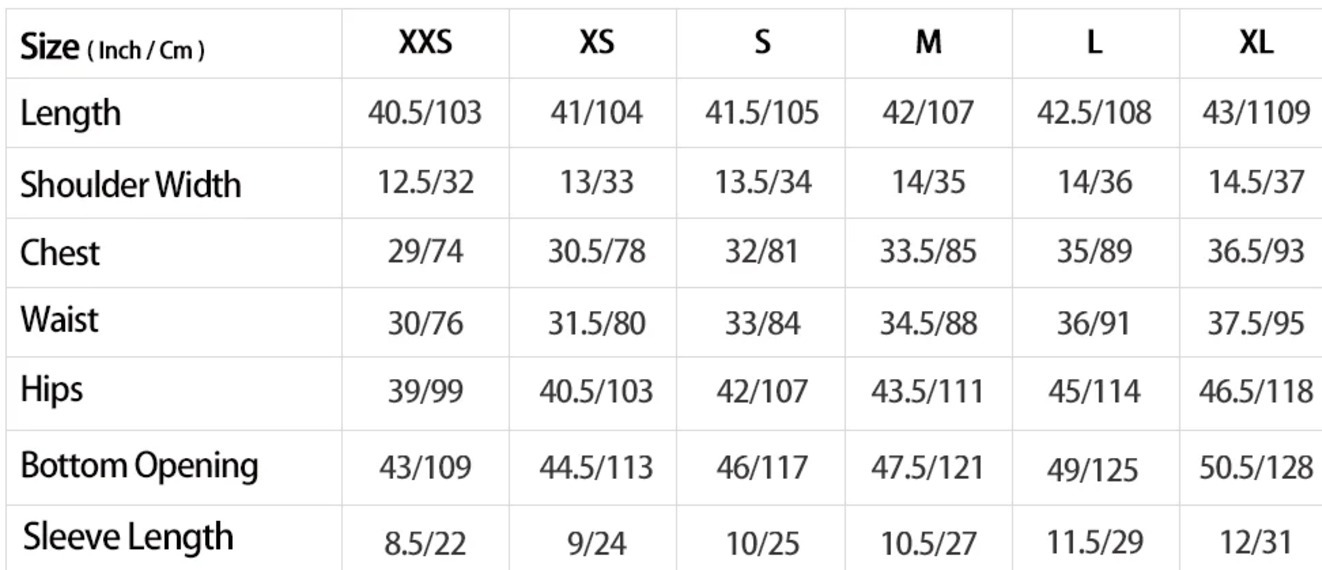Image resolution: width=1322 pixels, height=570 pixels.
Task: Click the XXS size column header
Action: [x=425, y=44]
